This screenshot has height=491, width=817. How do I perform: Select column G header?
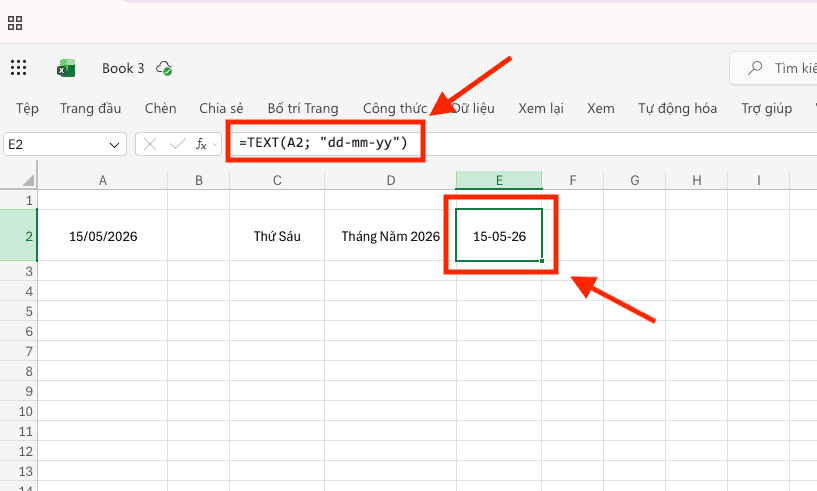(x=635, y=180)
